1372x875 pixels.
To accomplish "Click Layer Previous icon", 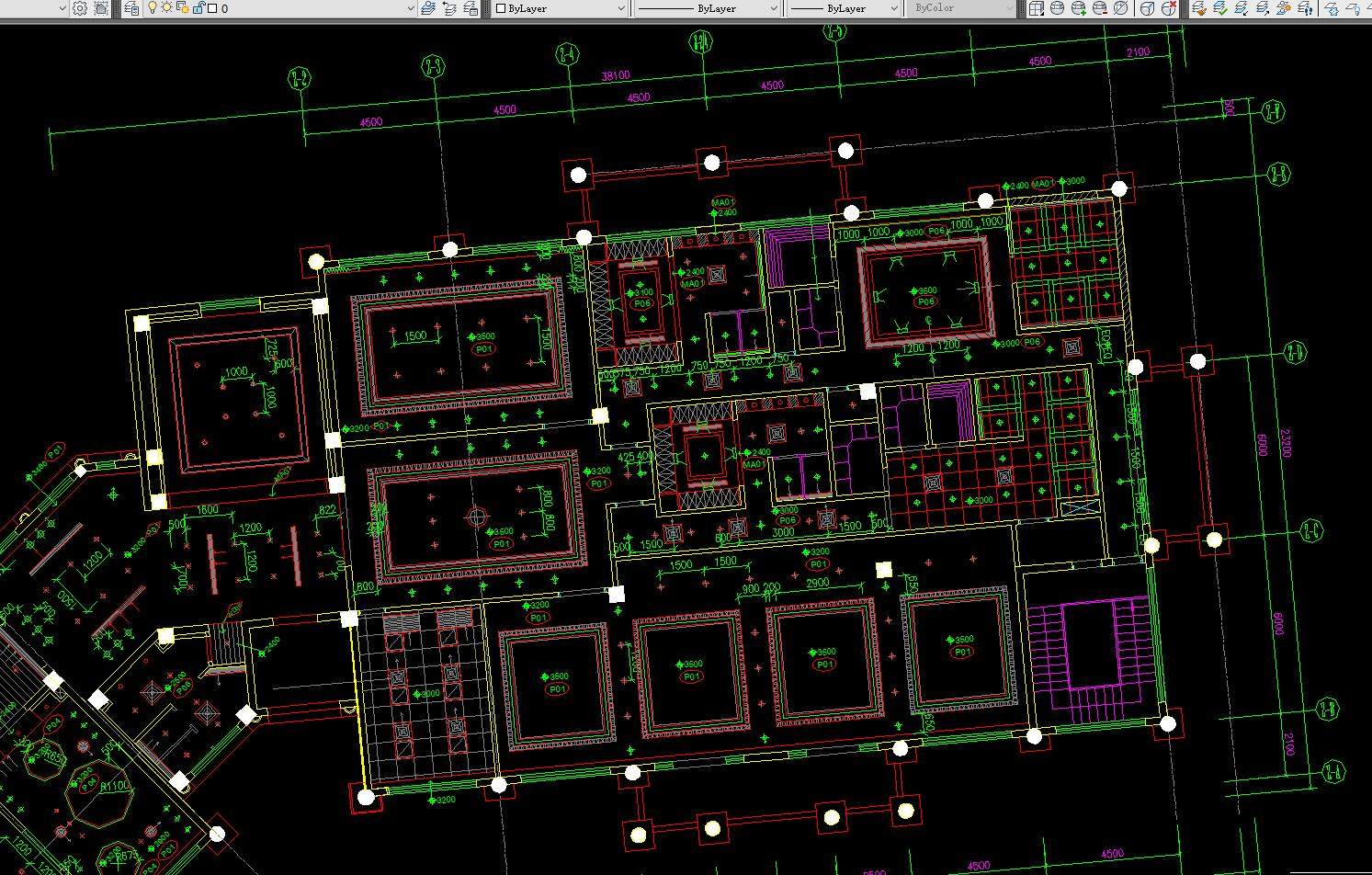I will pyautogui.click(x=449, y=8).
